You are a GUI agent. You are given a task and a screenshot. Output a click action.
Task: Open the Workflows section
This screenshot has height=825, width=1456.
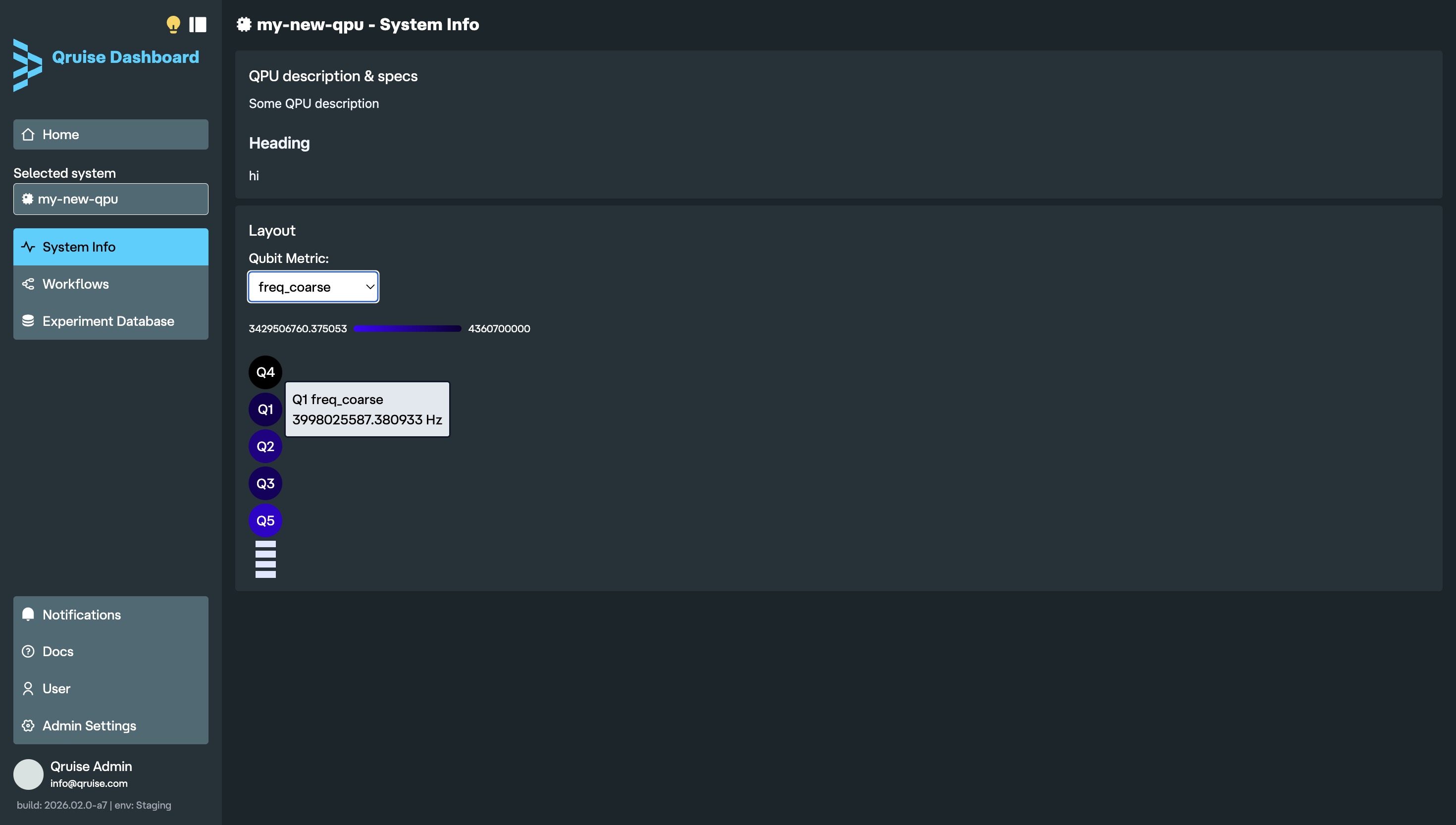(x=111, y=284)
